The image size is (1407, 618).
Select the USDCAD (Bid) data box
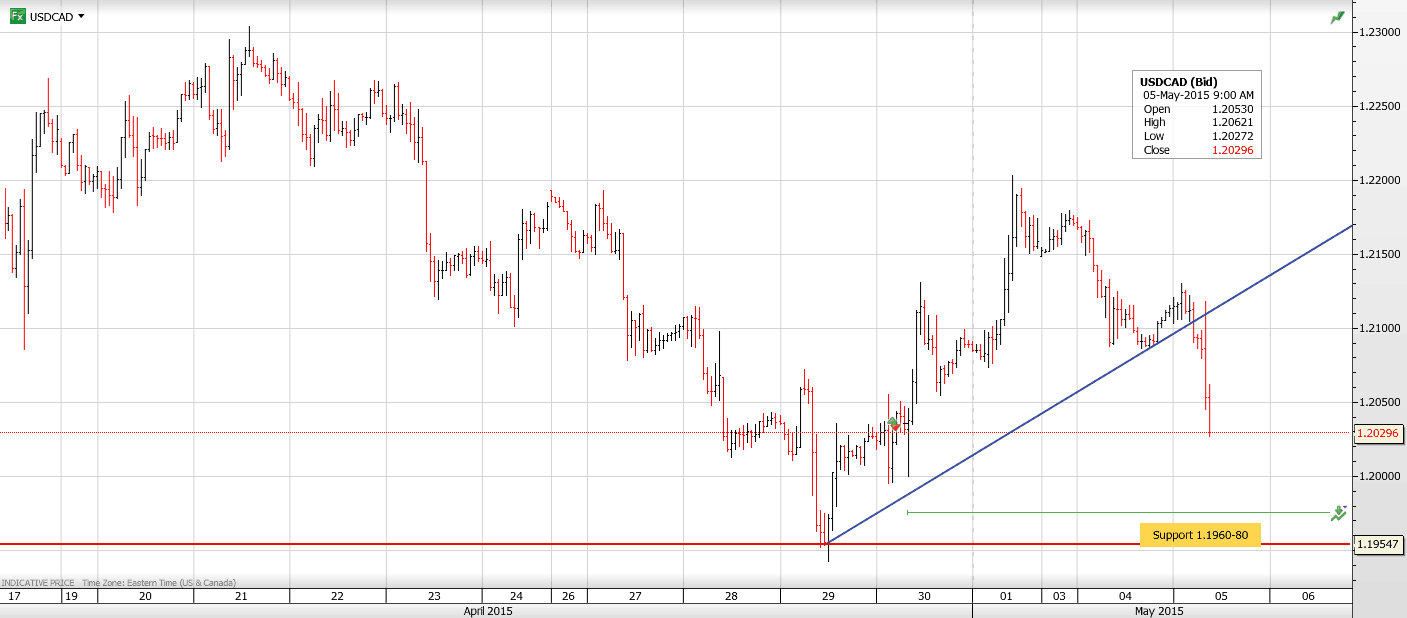(x=1197, y=115)
